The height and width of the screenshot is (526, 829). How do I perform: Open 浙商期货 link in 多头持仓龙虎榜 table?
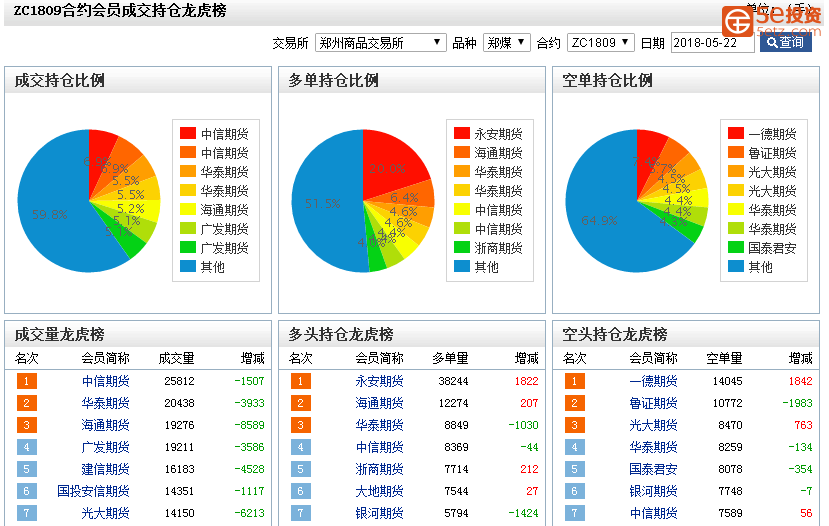point(380,469)
